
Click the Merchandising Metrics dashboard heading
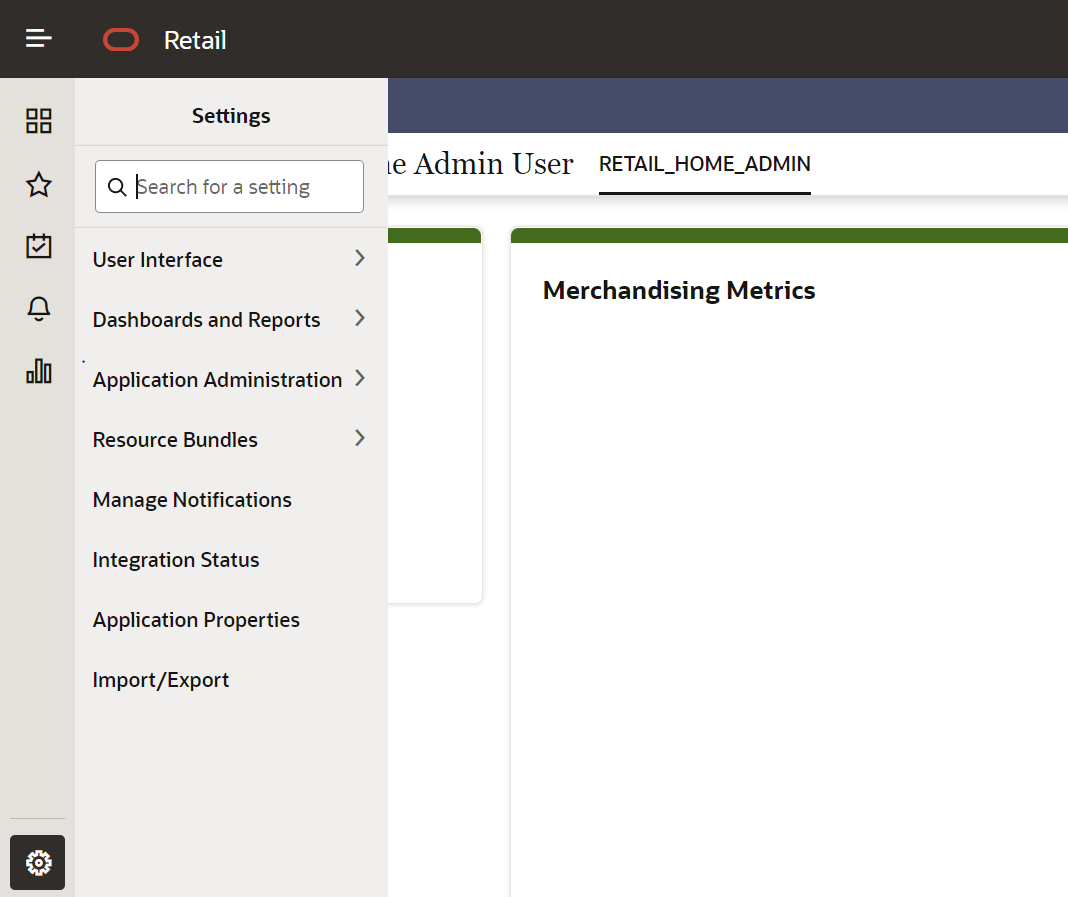click(679, 290)
